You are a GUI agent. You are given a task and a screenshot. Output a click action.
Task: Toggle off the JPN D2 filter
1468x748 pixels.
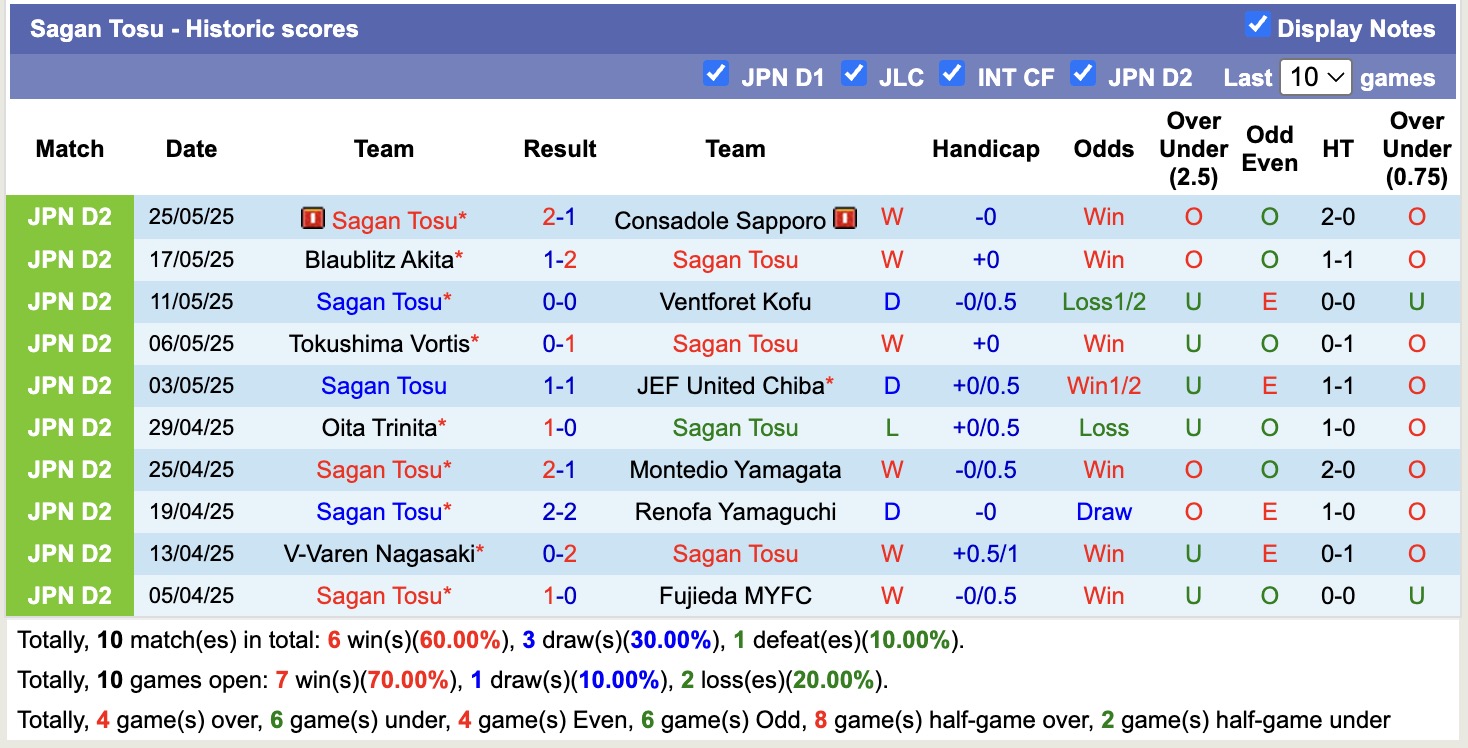(x=1084, y=73)
